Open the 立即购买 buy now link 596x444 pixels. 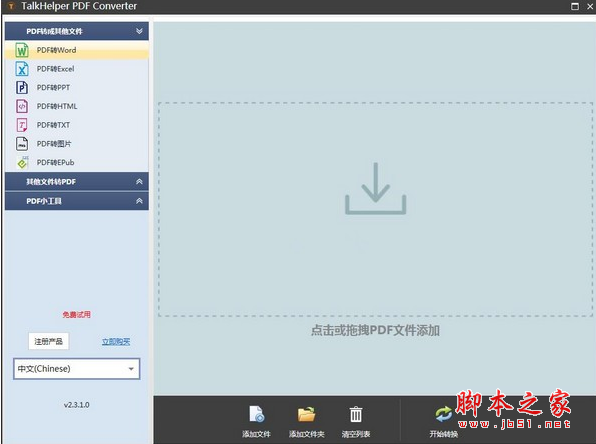(116, 342)
